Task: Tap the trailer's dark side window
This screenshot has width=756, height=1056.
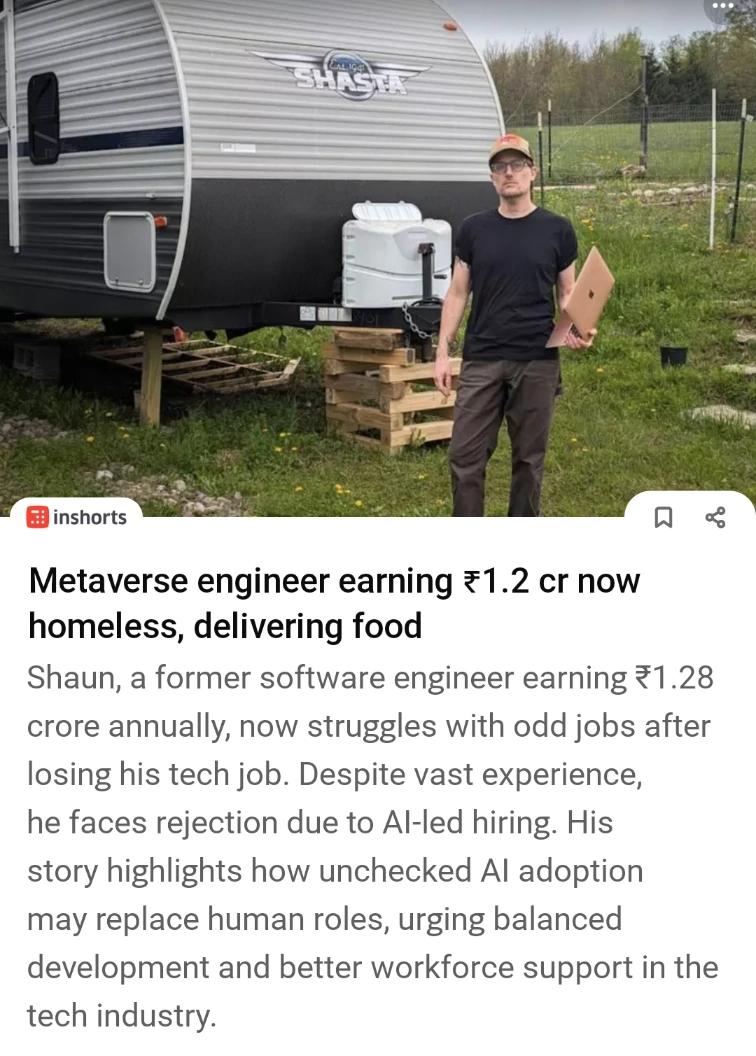Action: pyautogui.click(x=43, y=119)
